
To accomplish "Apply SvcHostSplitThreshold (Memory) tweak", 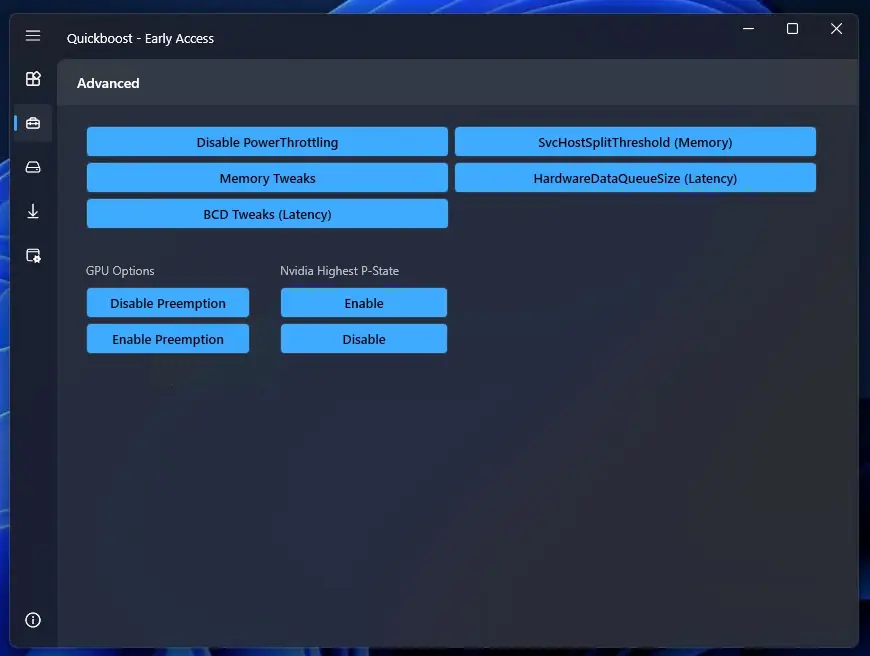I will 635,142.
